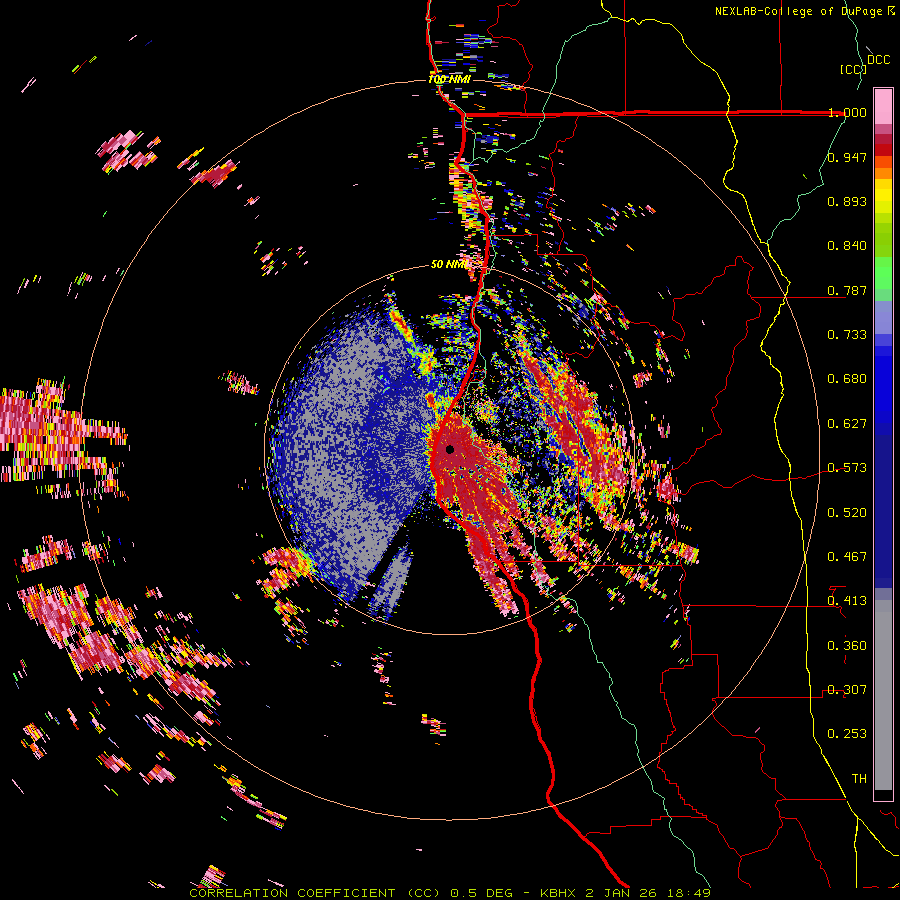The width and height of the screenshot is (900, 900).
Task: Click the "TH" threshold label
Action: 859,778
